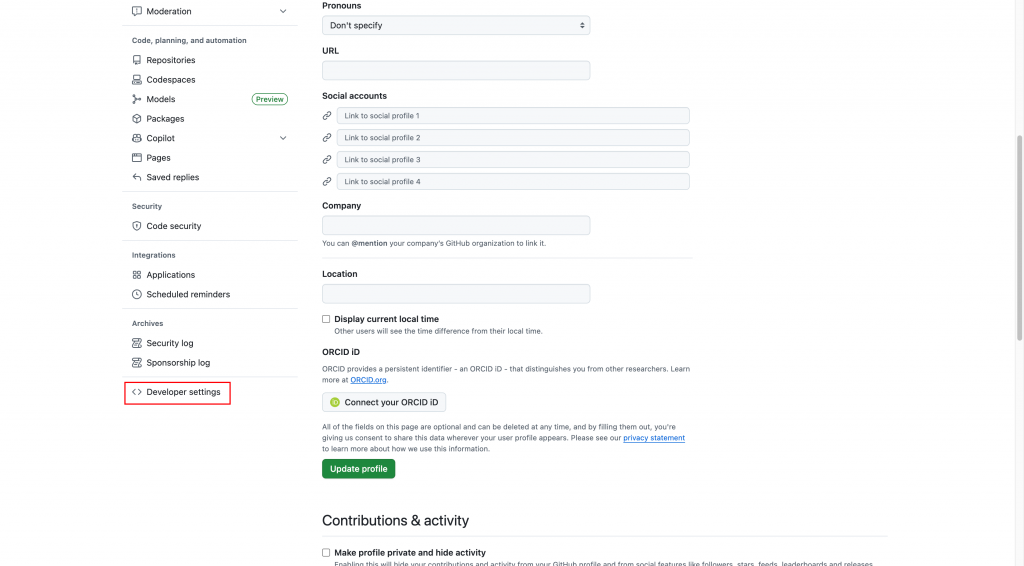Screen dimensions: 1024x566
Task: Click the Scheduled reminders clock icon
Action: (x=137, y=295)
